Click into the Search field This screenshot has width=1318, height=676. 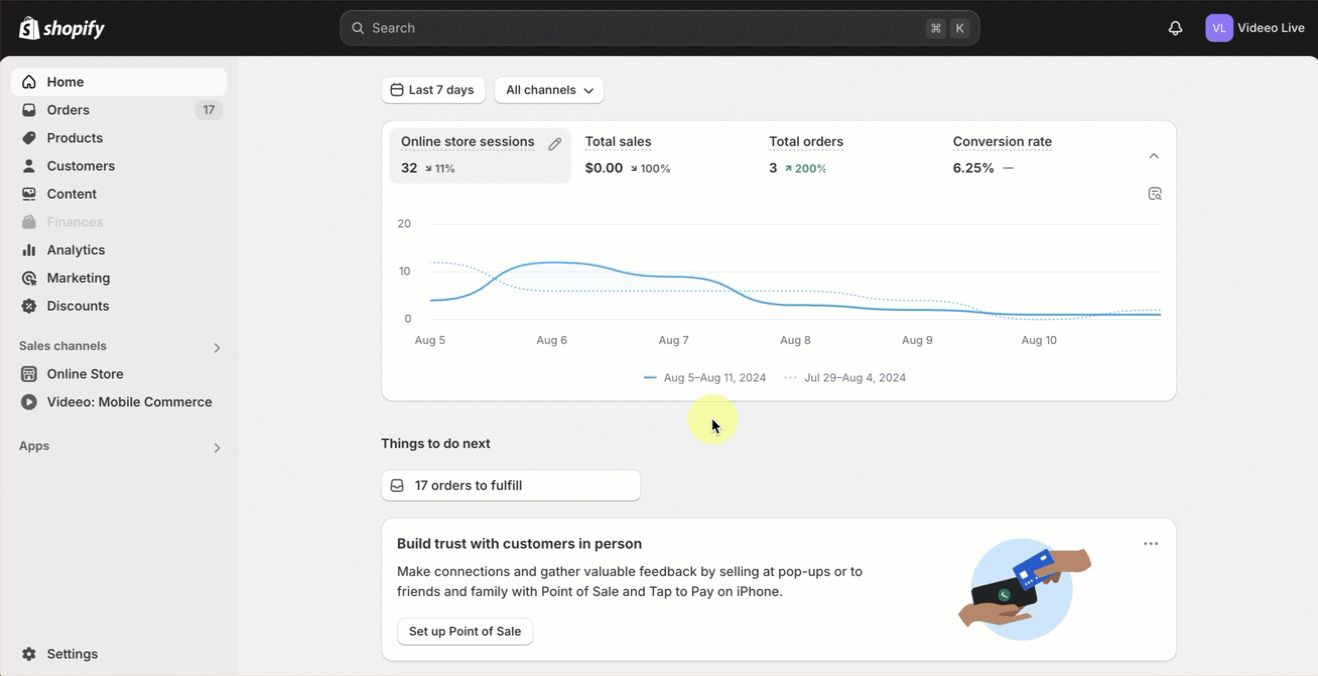click(640, 28)
